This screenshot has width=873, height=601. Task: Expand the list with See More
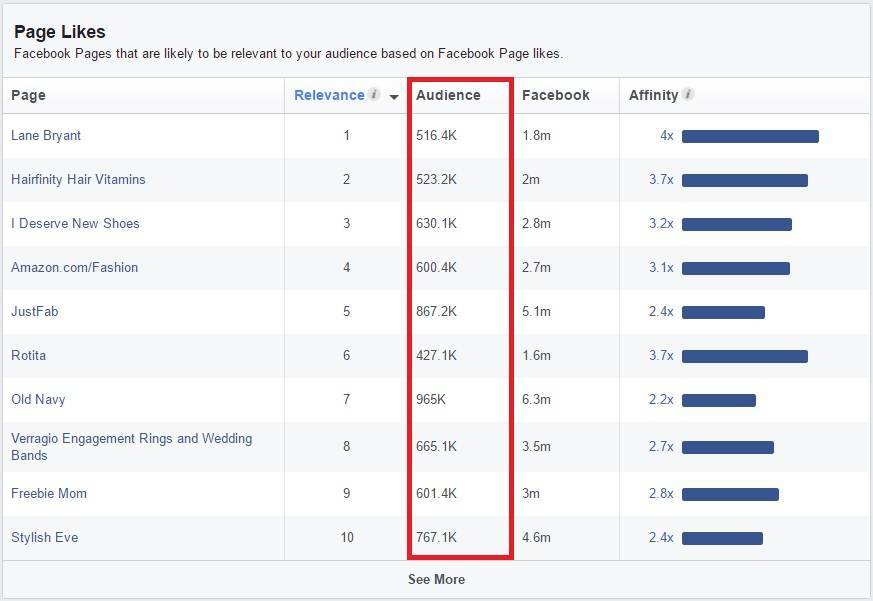click(436, 579)
